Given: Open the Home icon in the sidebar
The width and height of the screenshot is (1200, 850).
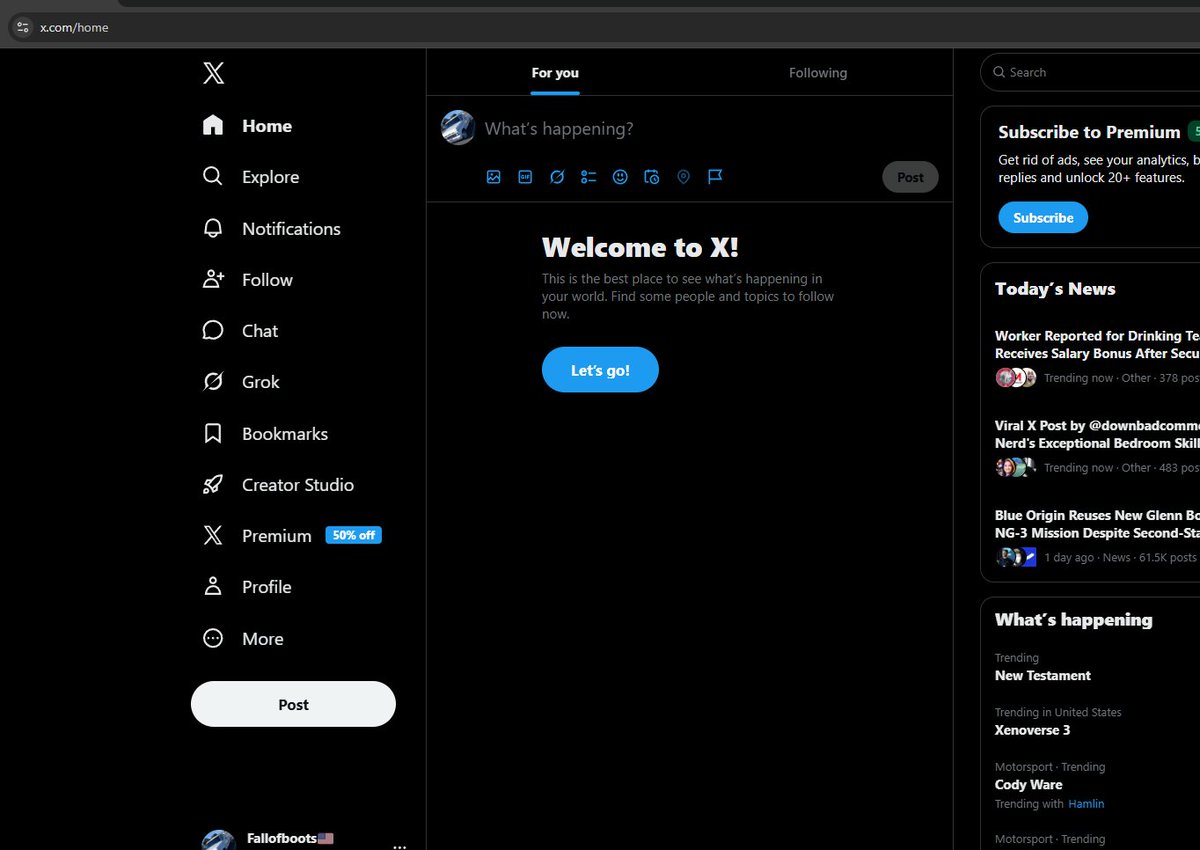Looking at the screenshot, I should (x=213, y=125).
